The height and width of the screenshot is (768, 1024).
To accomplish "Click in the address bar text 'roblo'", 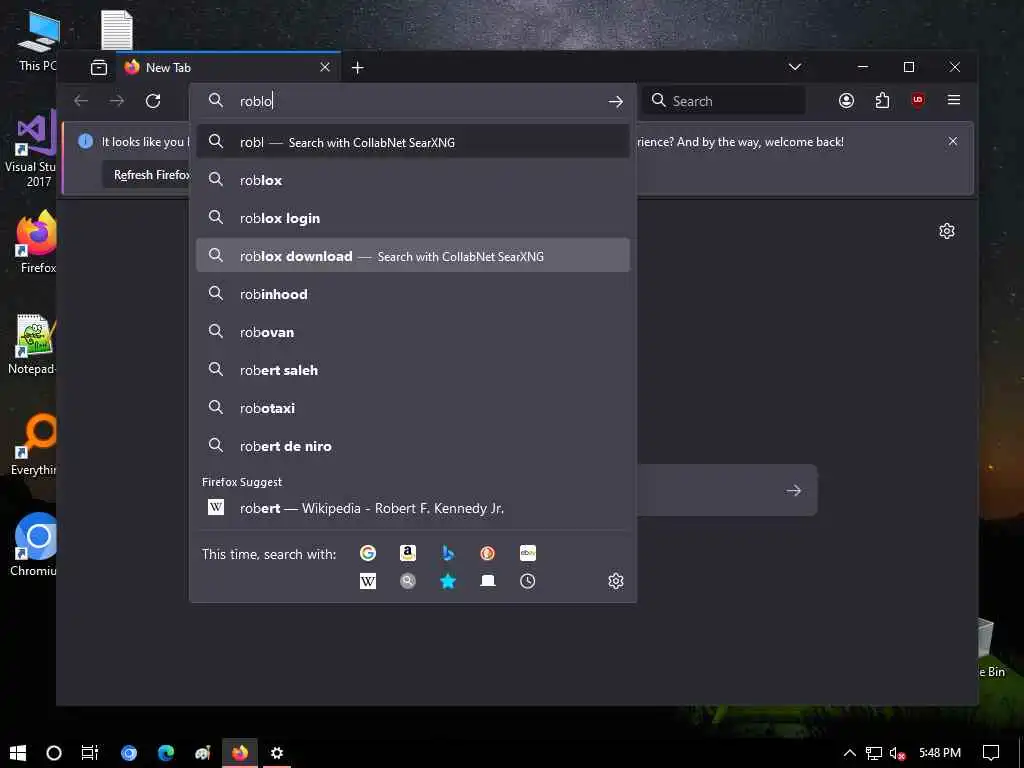I will tap(256, 101).
